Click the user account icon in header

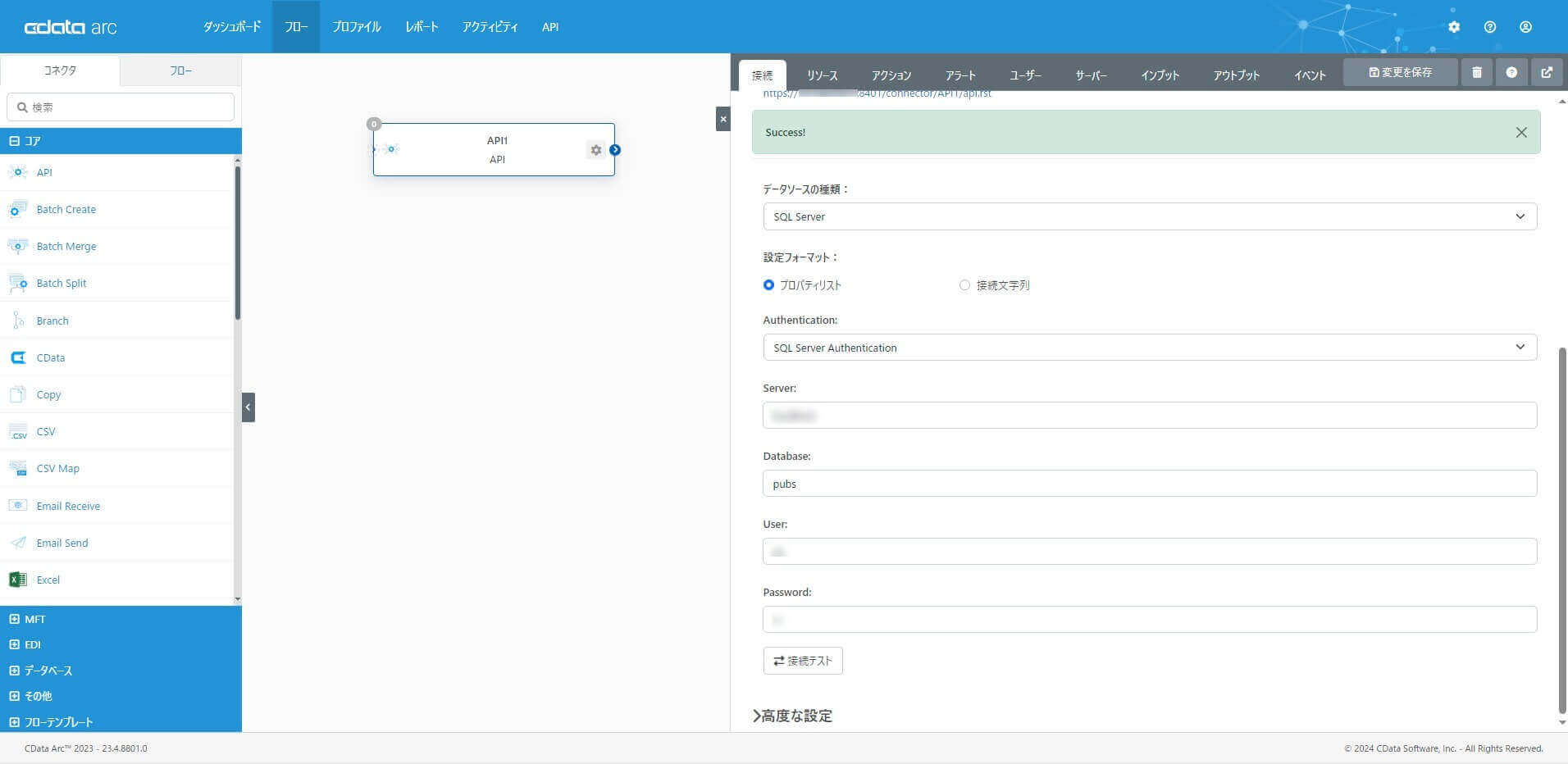(1525, 27)
